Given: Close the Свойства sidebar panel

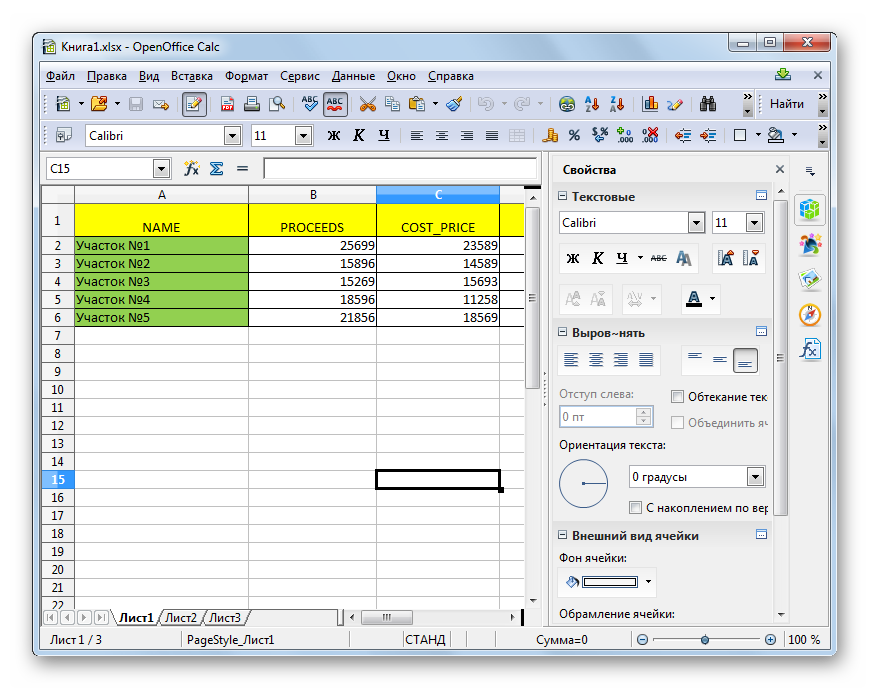Looking at the screenshot, I should click(780, 169).
